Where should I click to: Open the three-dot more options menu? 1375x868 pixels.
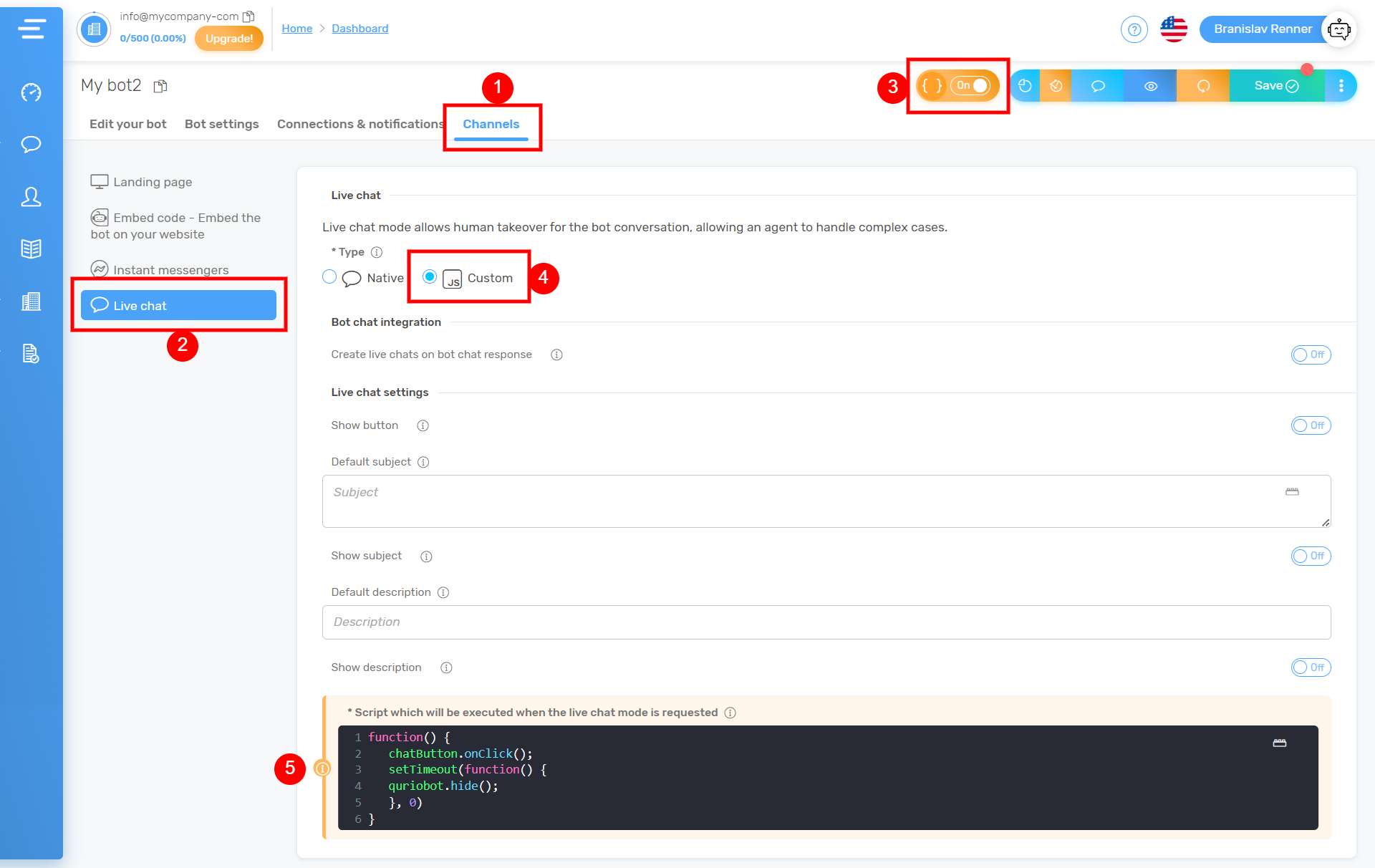click(x=1341, y=86)
